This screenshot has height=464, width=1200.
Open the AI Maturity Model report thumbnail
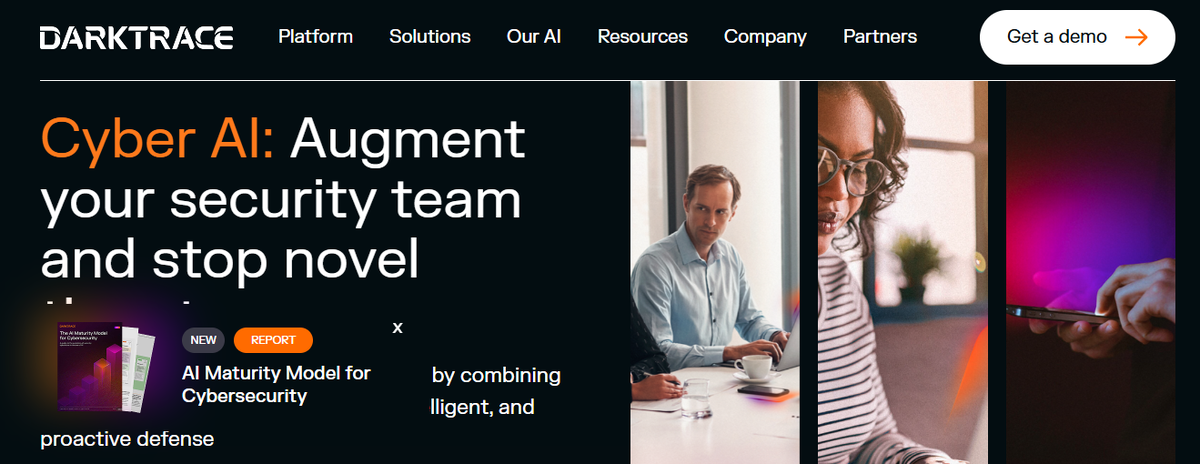click(107, 366)
